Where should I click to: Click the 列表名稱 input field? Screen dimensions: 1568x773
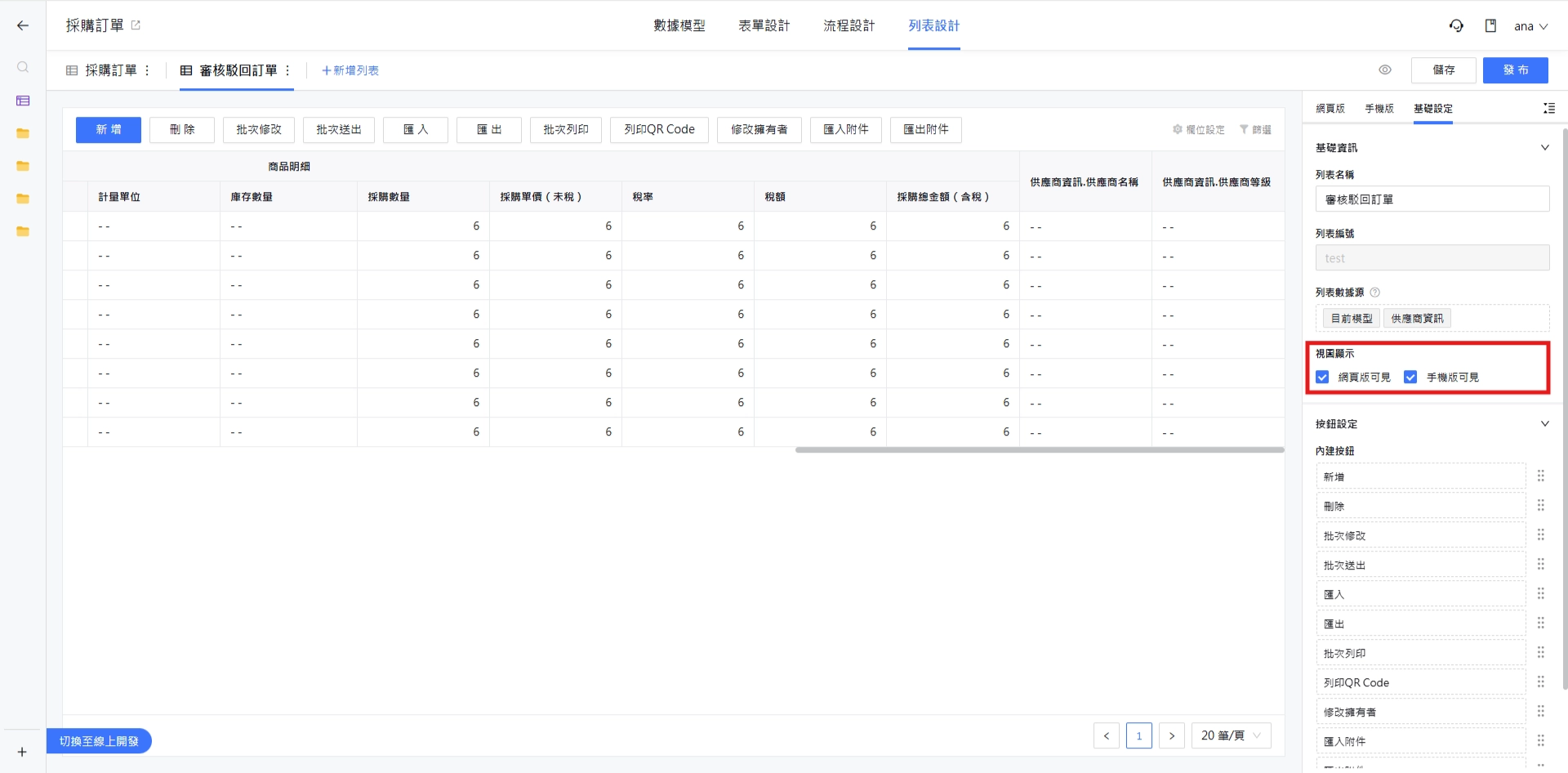1432,199
